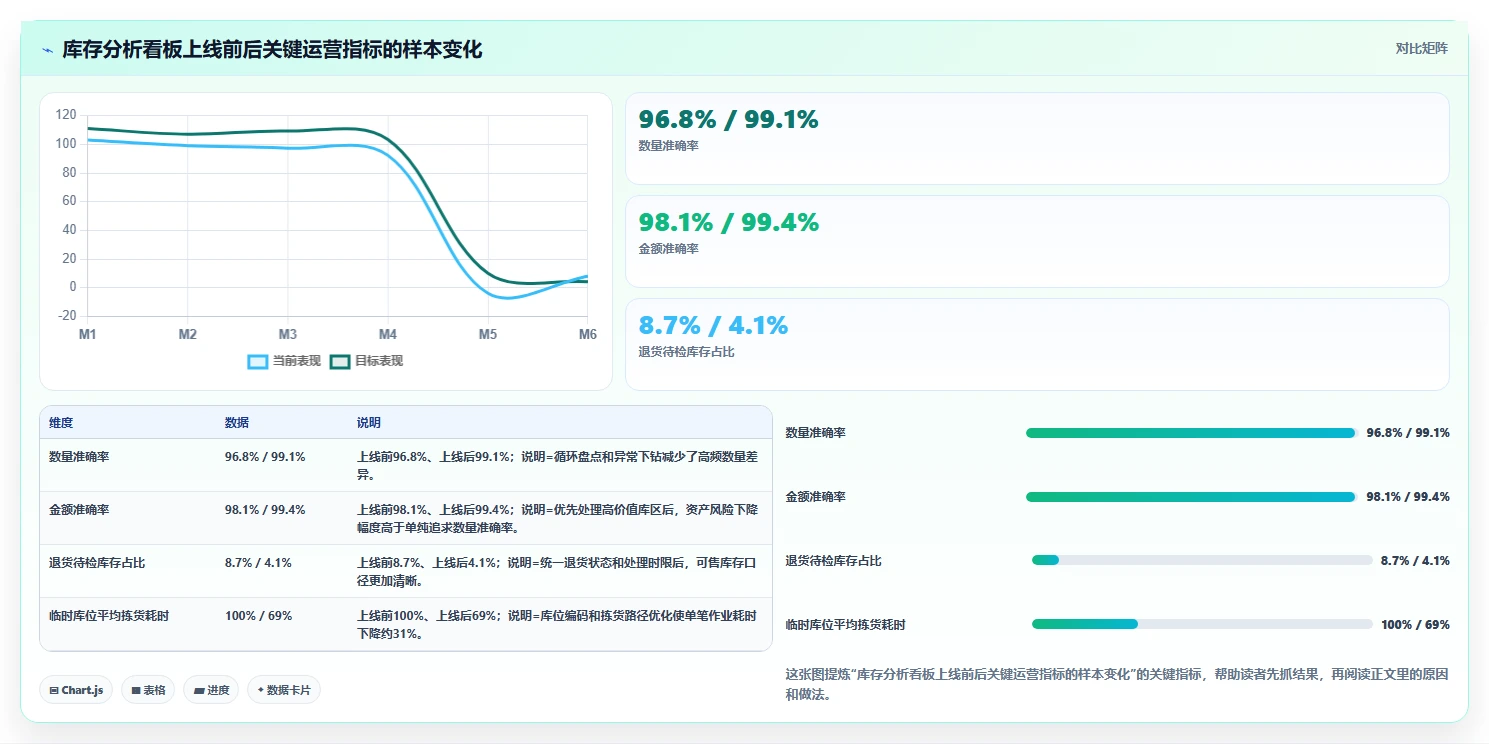
Task: Click the M6 x-axis label on chart
Action: pos(588,334)
